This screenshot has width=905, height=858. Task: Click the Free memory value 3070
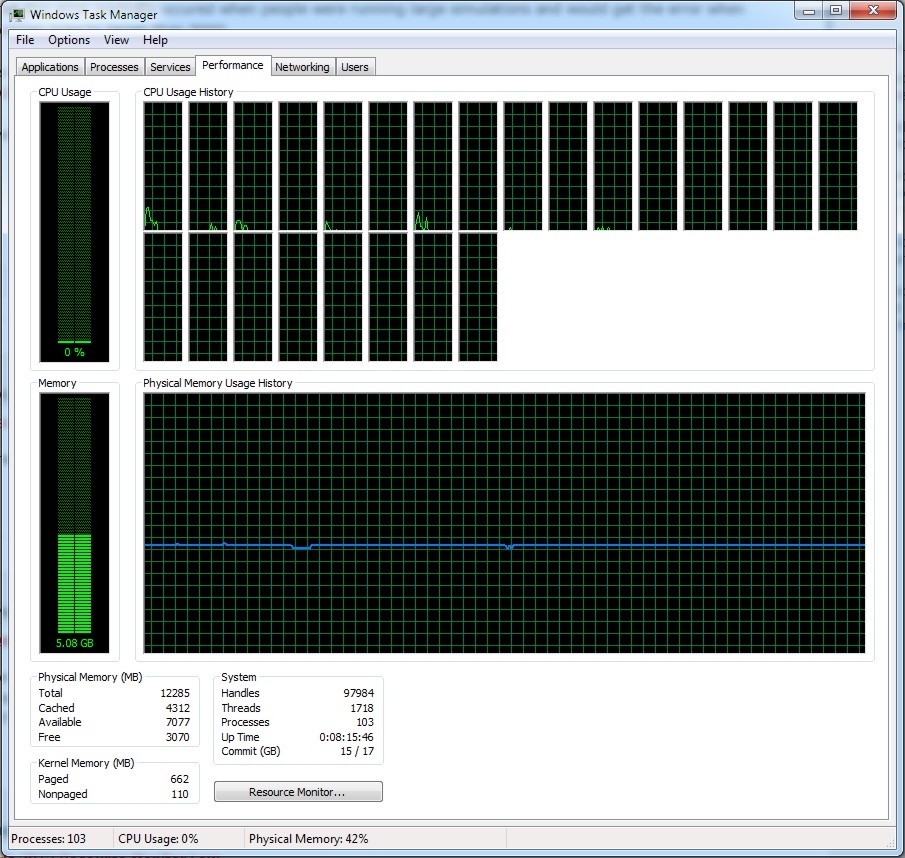178,737
